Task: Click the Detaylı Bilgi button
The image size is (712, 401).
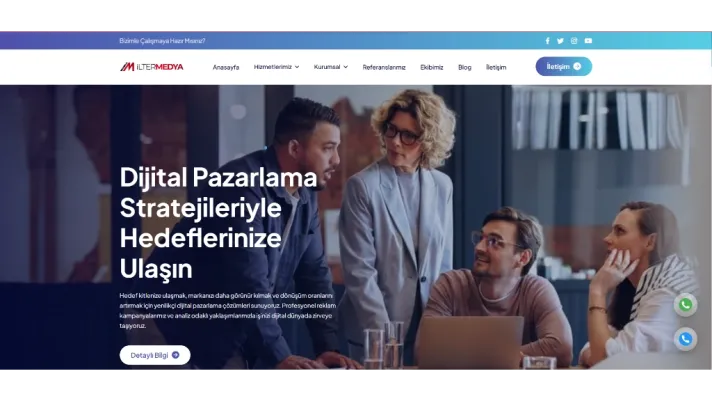Action: pyautogui.click(x=155, y=355)
